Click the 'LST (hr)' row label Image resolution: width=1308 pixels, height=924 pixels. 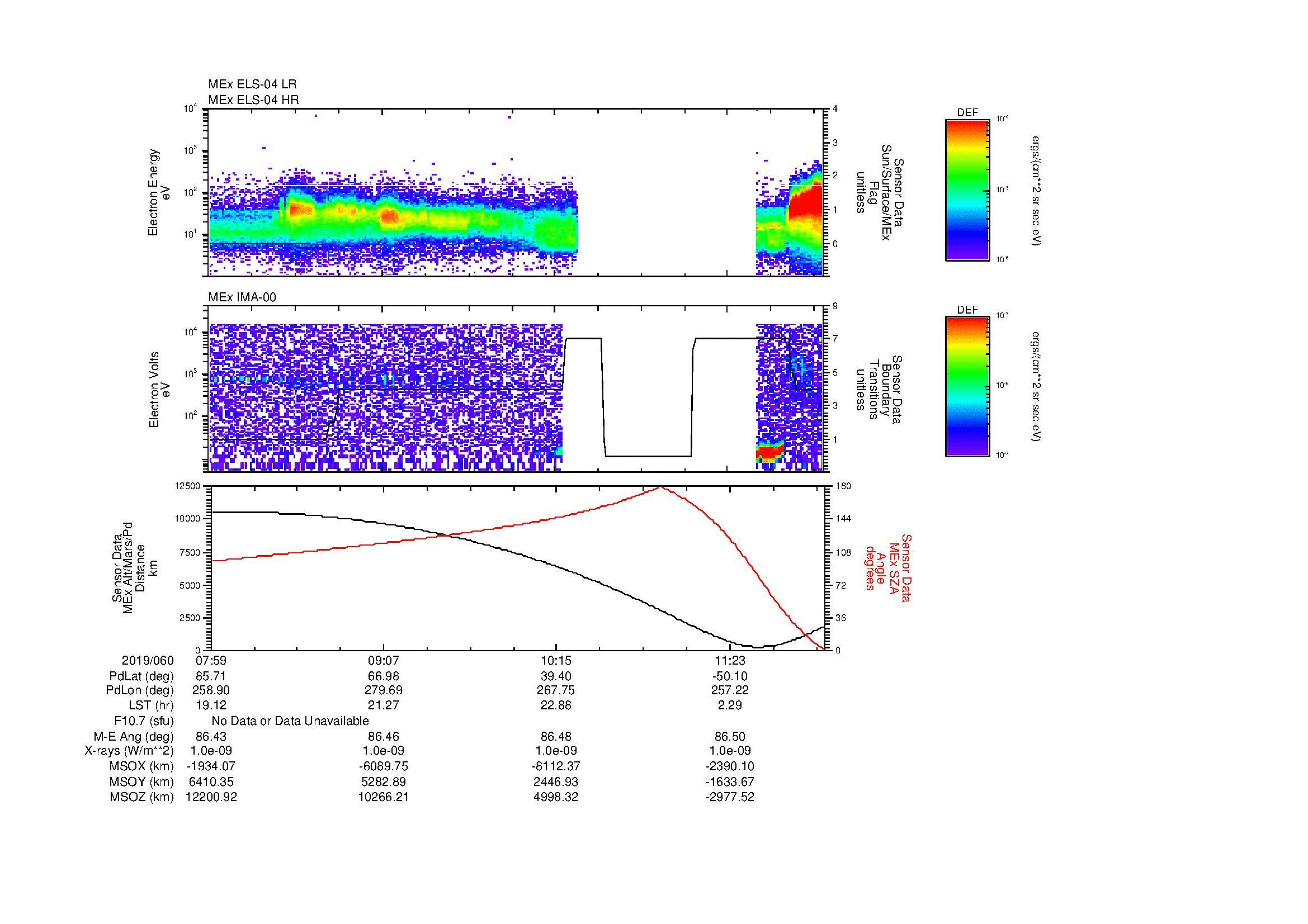coord(151,705)
